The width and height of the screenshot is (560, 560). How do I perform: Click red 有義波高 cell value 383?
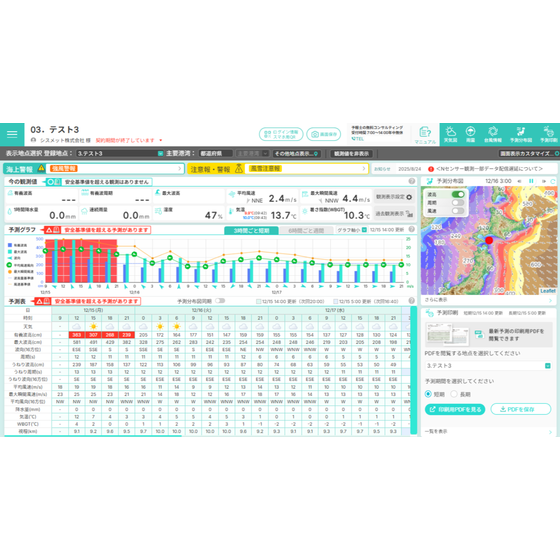76,335
